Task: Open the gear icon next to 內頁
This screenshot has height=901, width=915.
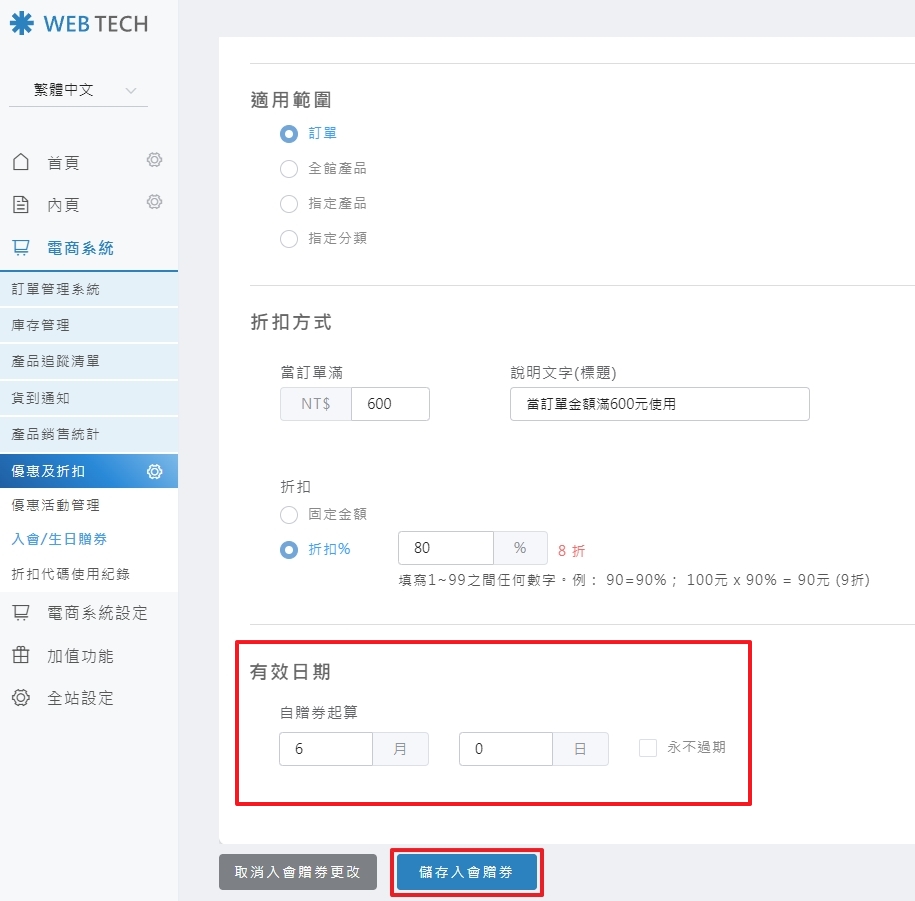Action: 154,202
